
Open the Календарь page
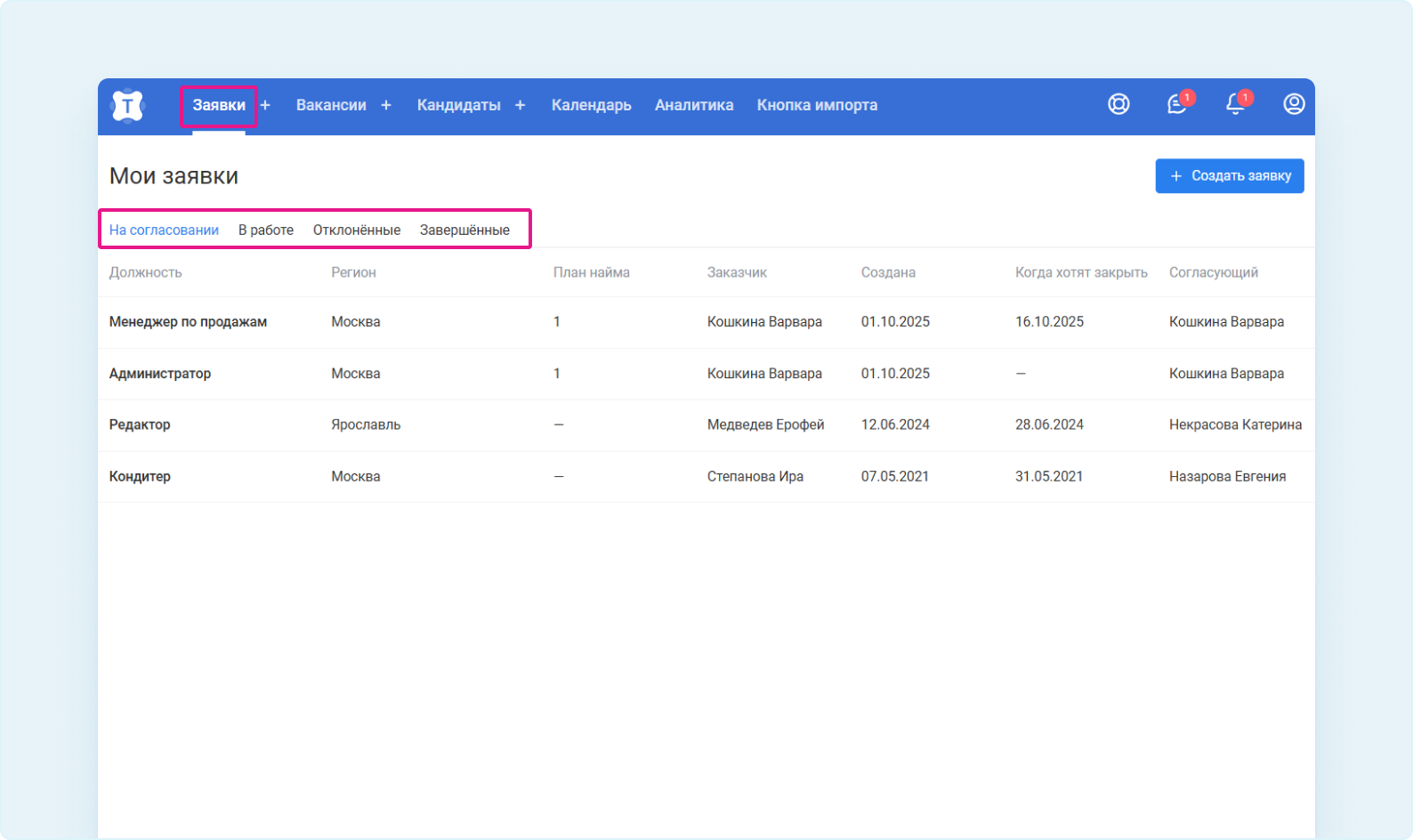[x=591, y=105]
